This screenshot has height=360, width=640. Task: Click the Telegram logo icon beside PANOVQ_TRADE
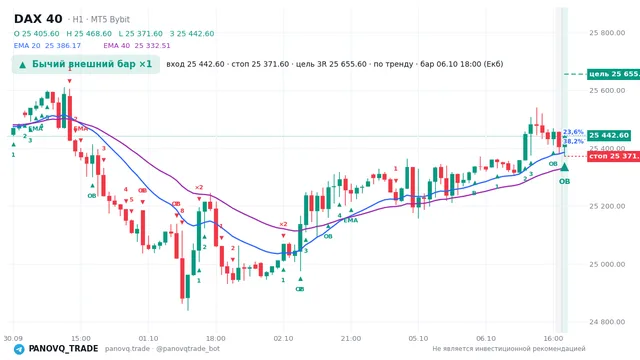[x=19, y=349]
